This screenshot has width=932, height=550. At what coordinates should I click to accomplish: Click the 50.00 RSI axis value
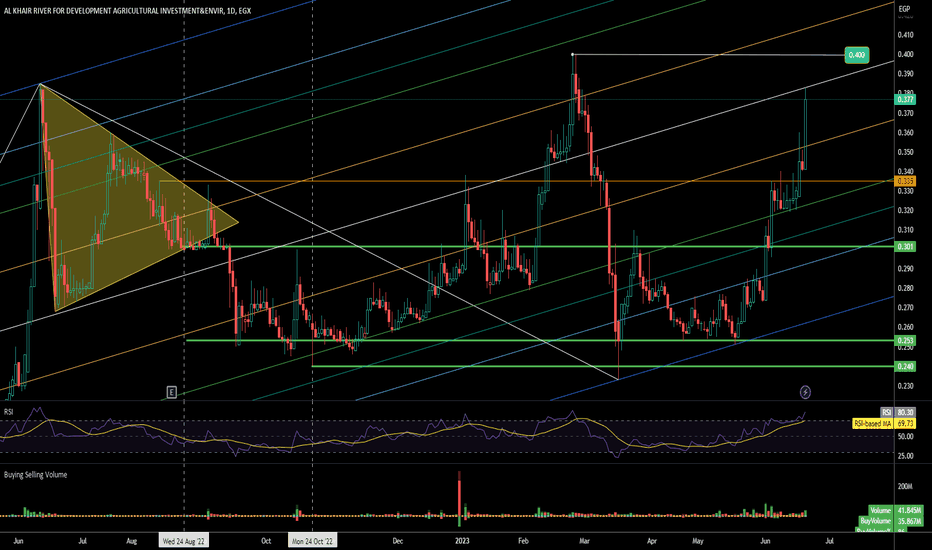[x=906, y=436]
